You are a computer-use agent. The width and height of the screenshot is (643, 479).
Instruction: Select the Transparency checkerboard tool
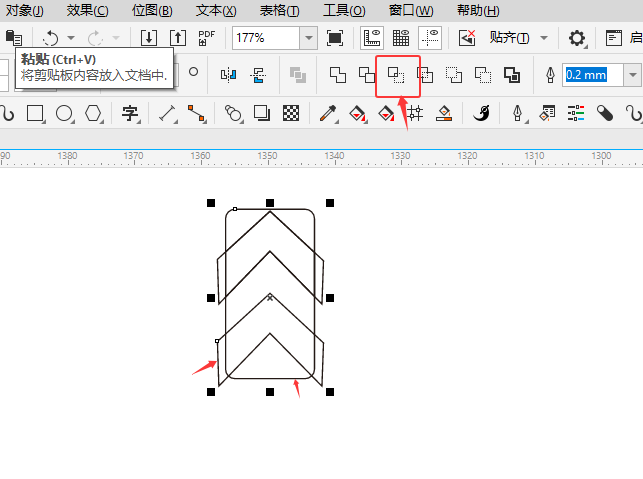[291, 113]
